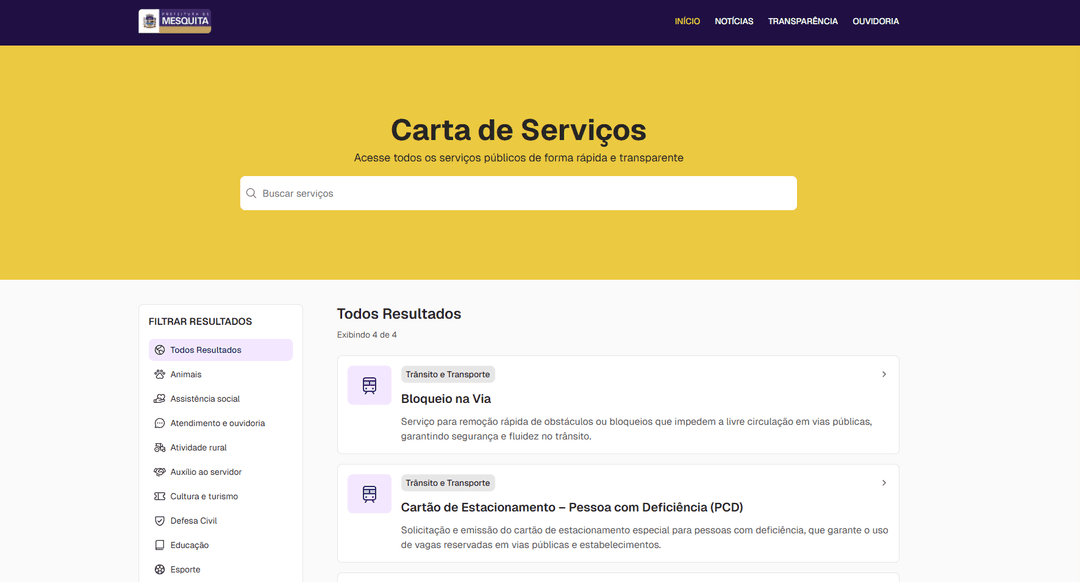Select the paw icon for Animais filter

point(160,374)
